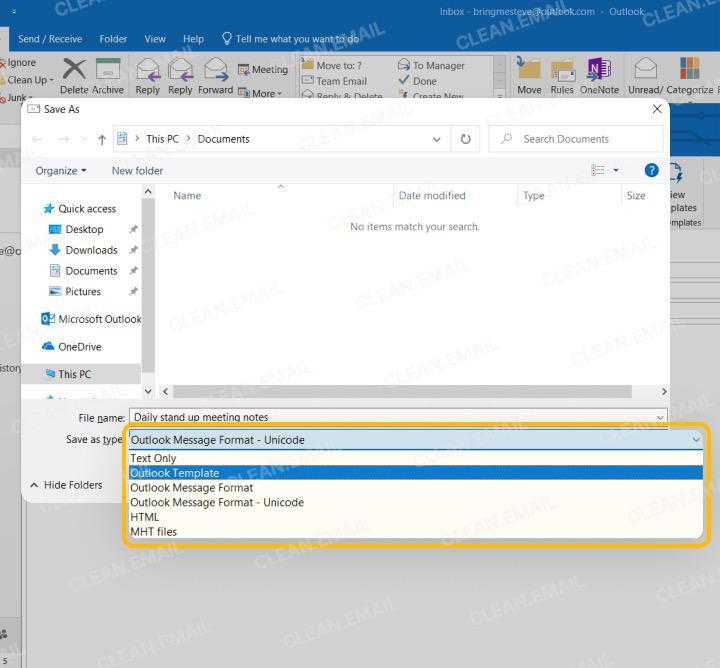Select Move to: ? quick step

(x=332, y=65)
